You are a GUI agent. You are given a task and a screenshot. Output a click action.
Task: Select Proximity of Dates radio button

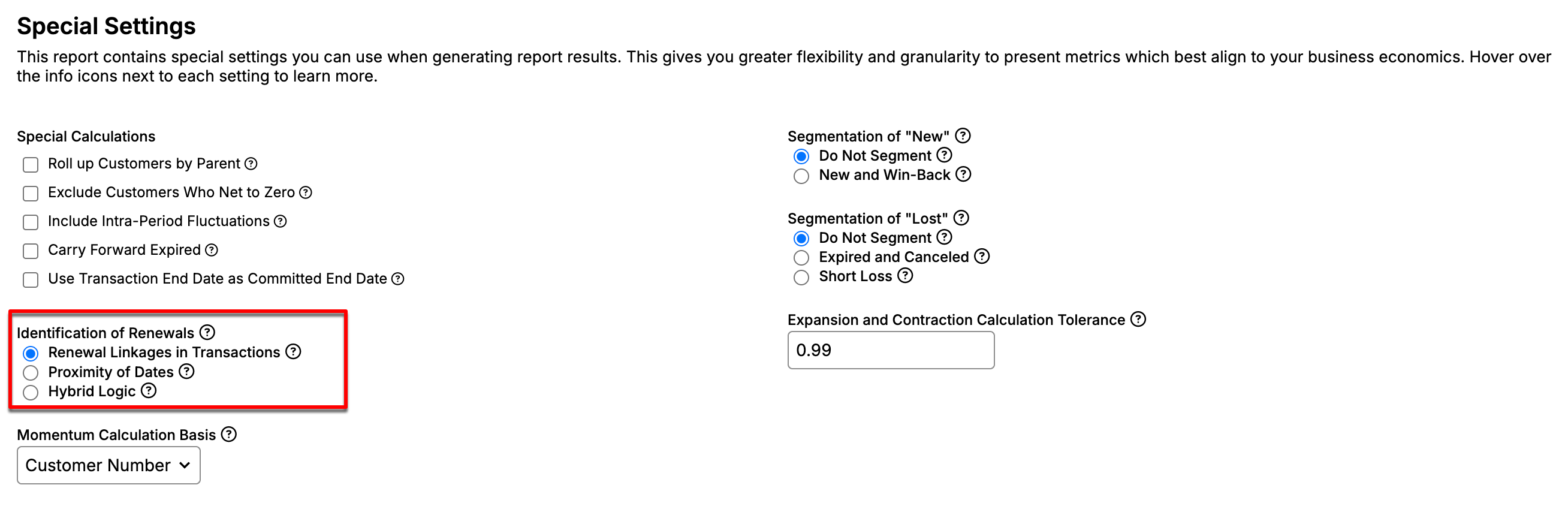(x=31, y=372)
